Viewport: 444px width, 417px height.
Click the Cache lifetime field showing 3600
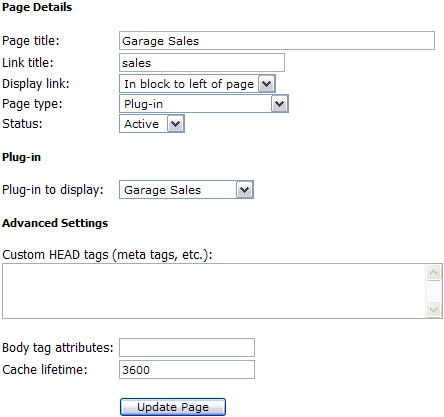(187, 370)
